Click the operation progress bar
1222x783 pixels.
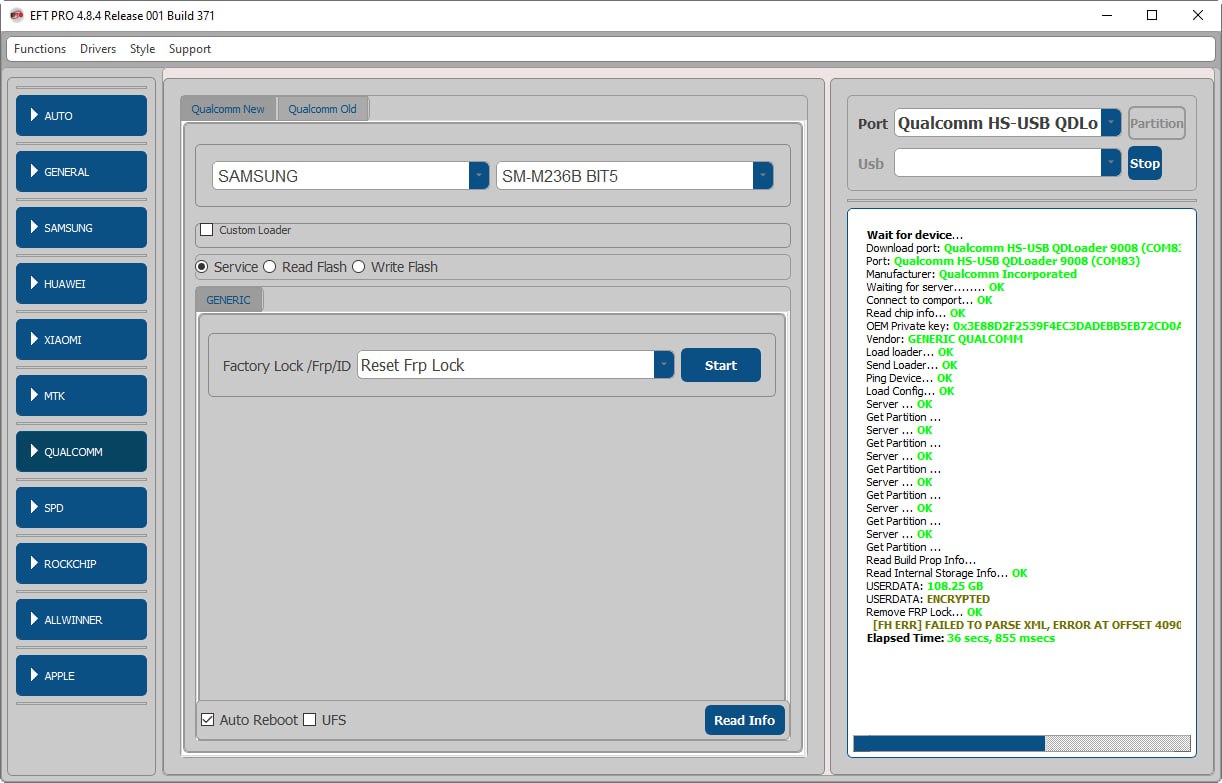pyautogui.click(x=1022, y=744)
